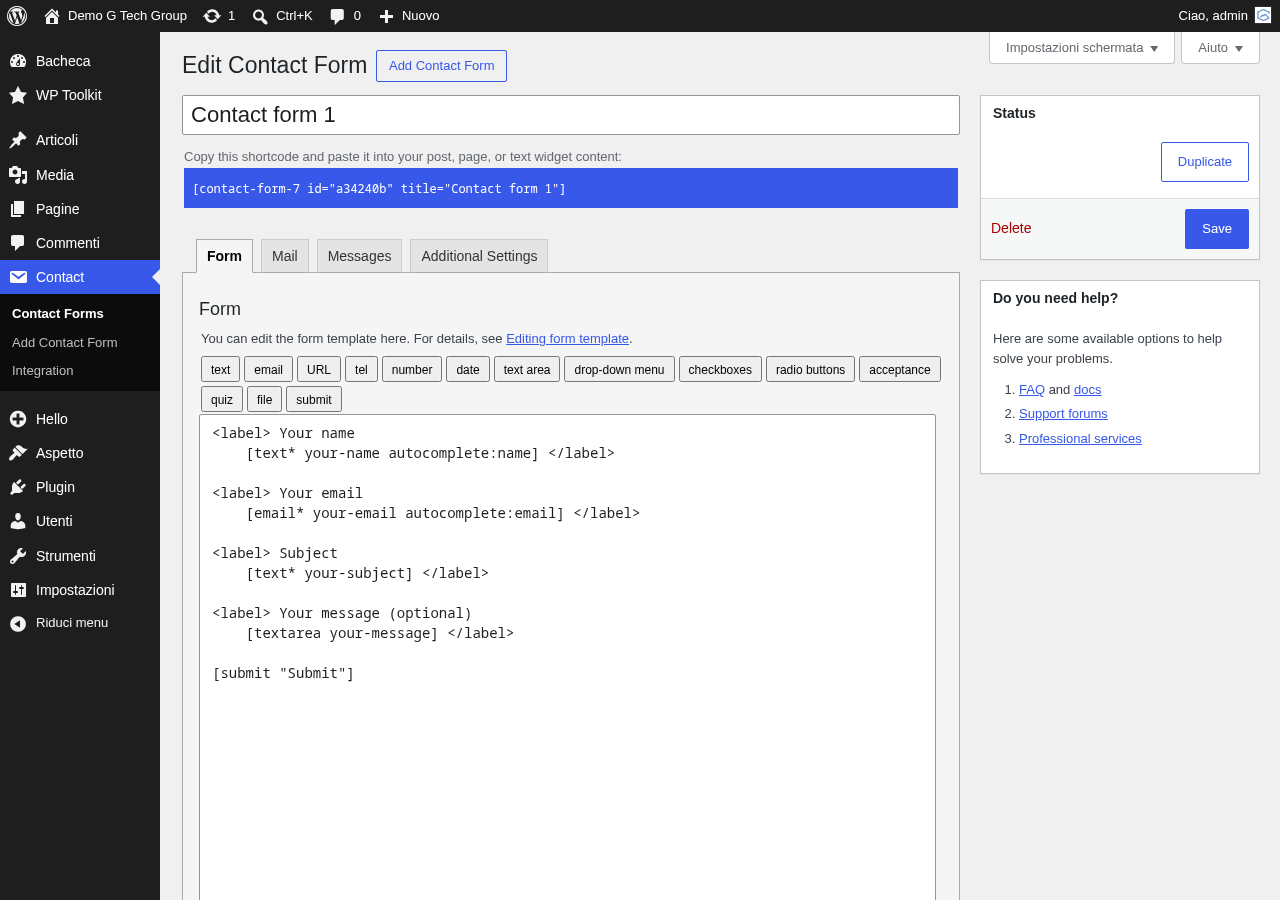
Task: Insert a quiz tag
Action: tap(222, 399)
